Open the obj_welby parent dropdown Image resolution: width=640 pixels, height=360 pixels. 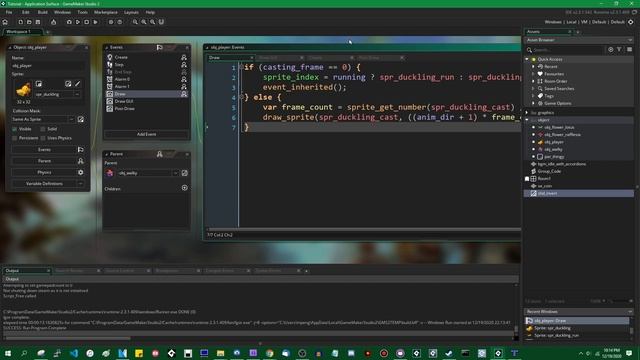pos(176,173)
